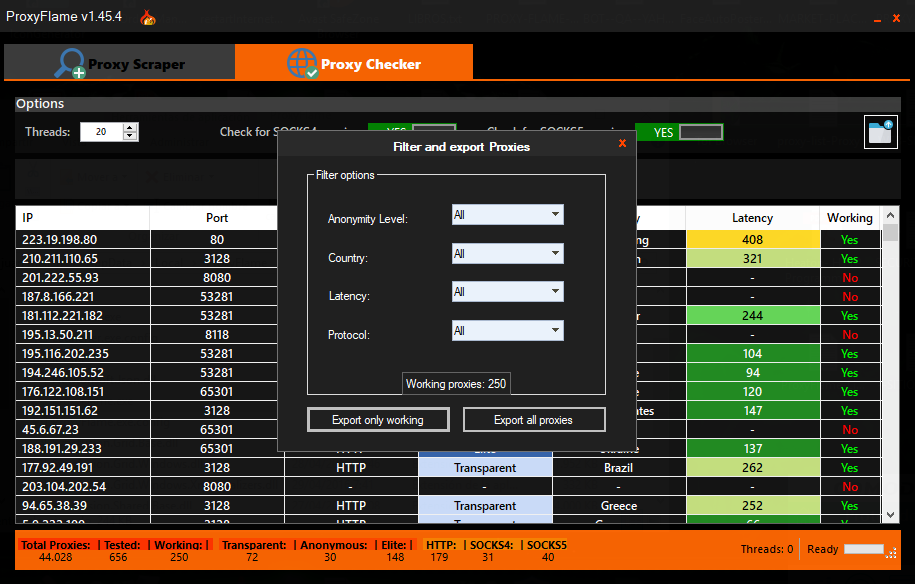Click the Export all proxies button
Viewport: 915px width, 584px height.
click(x=533, y=420)
